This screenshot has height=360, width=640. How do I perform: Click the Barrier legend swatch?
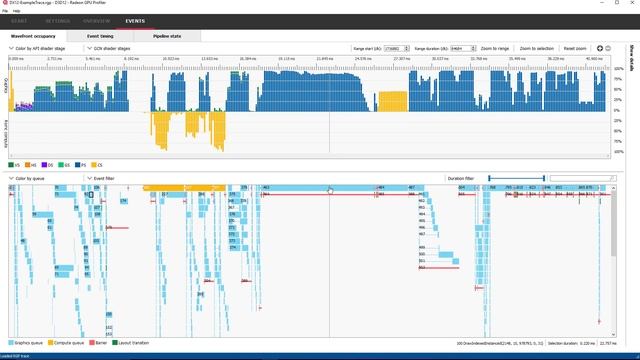tap(92, 343)
